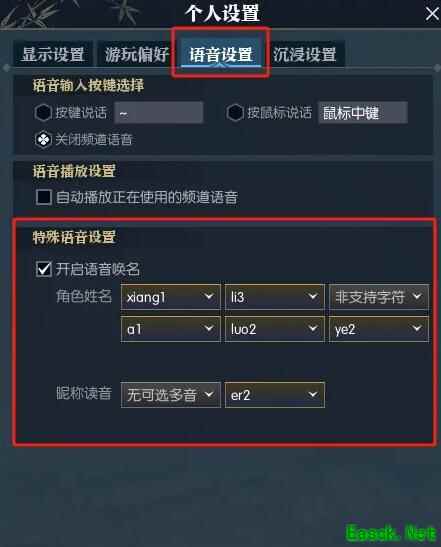Choose the 按鼠标说话 radio option
The height and width of the screenshot is (547, 441).
[235, 113]
